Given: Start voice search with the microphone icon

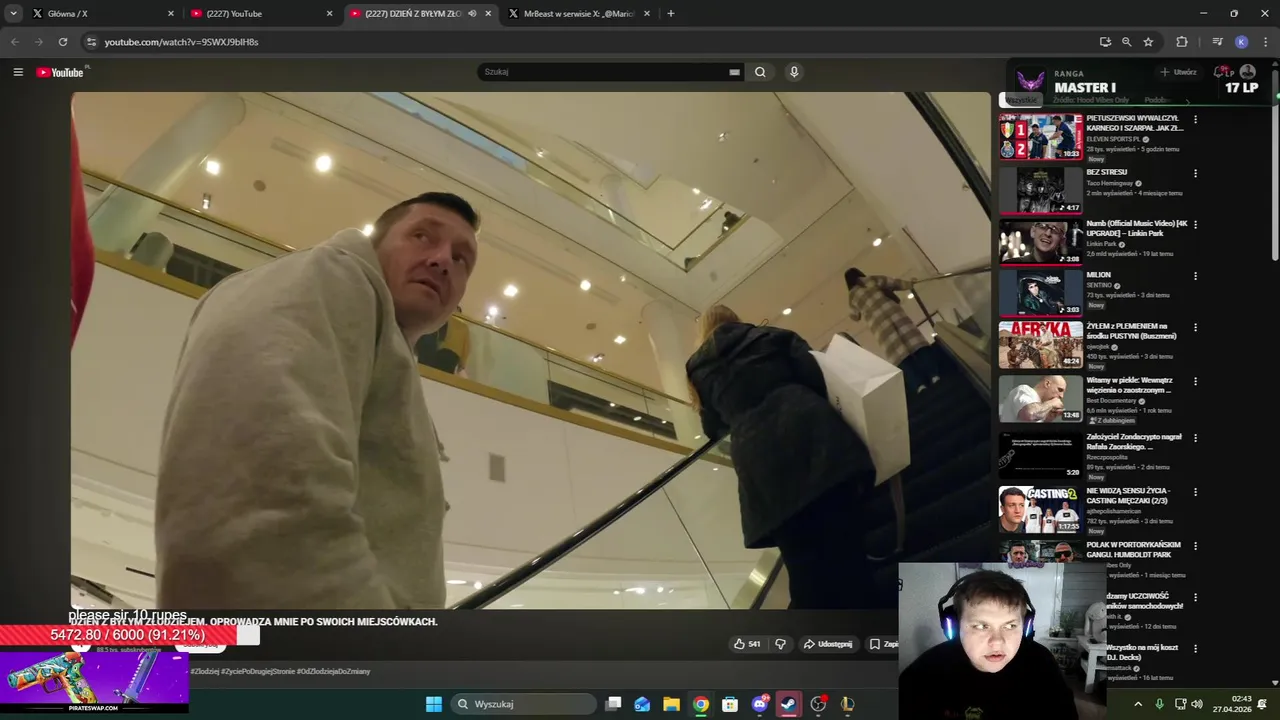Looking at the screenshot, I should 794,72.
